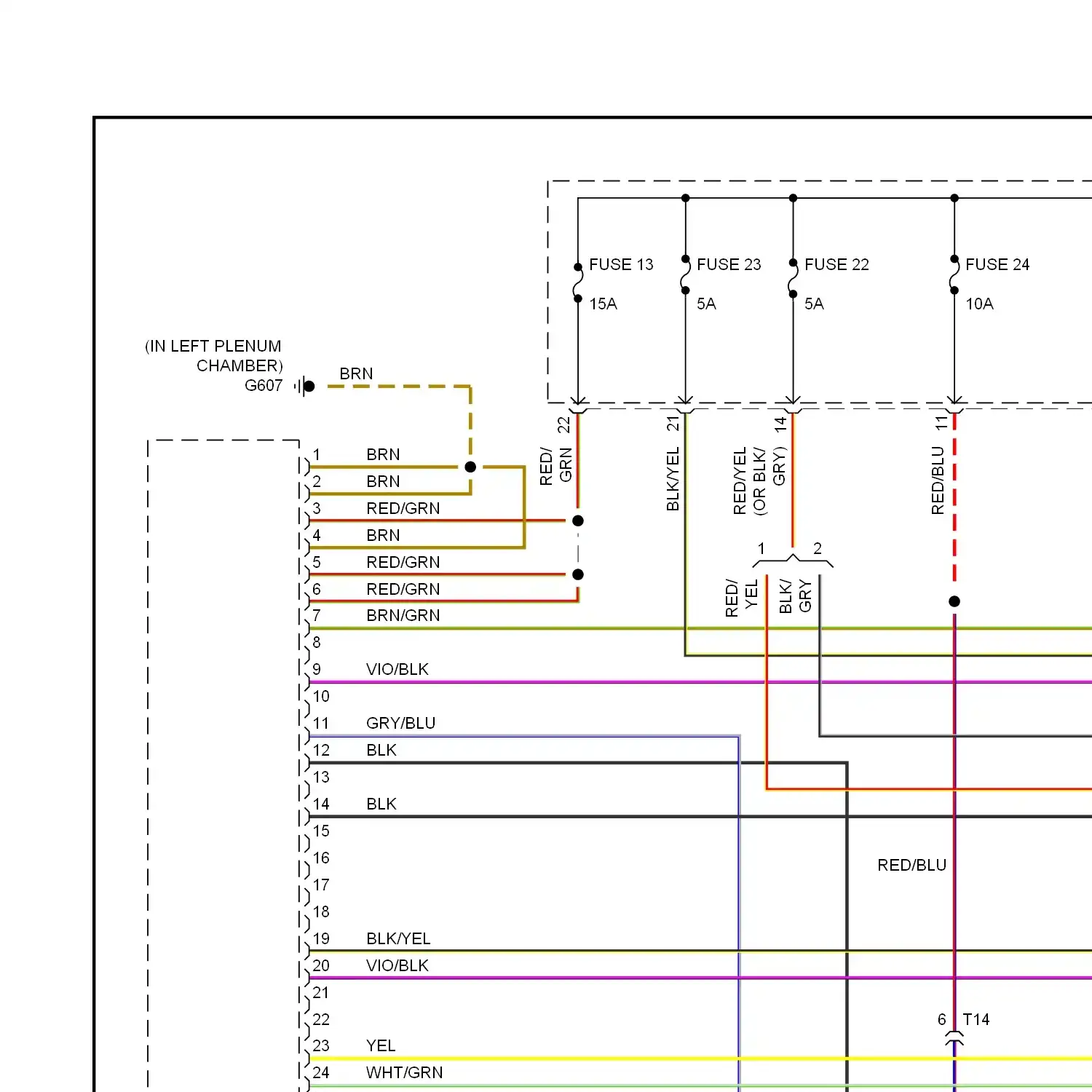Click the pin 6 number beside T14

(x=942, y=1020)
